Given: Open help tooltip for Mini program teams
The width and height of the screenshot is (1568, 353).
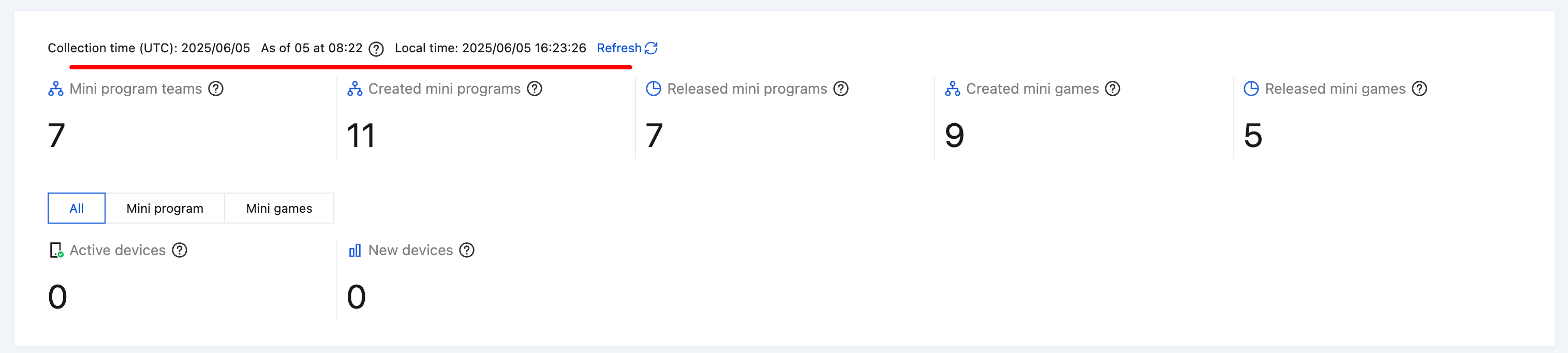Looking at the screenshot, I should pyautogui.click(x=215, y=89).
